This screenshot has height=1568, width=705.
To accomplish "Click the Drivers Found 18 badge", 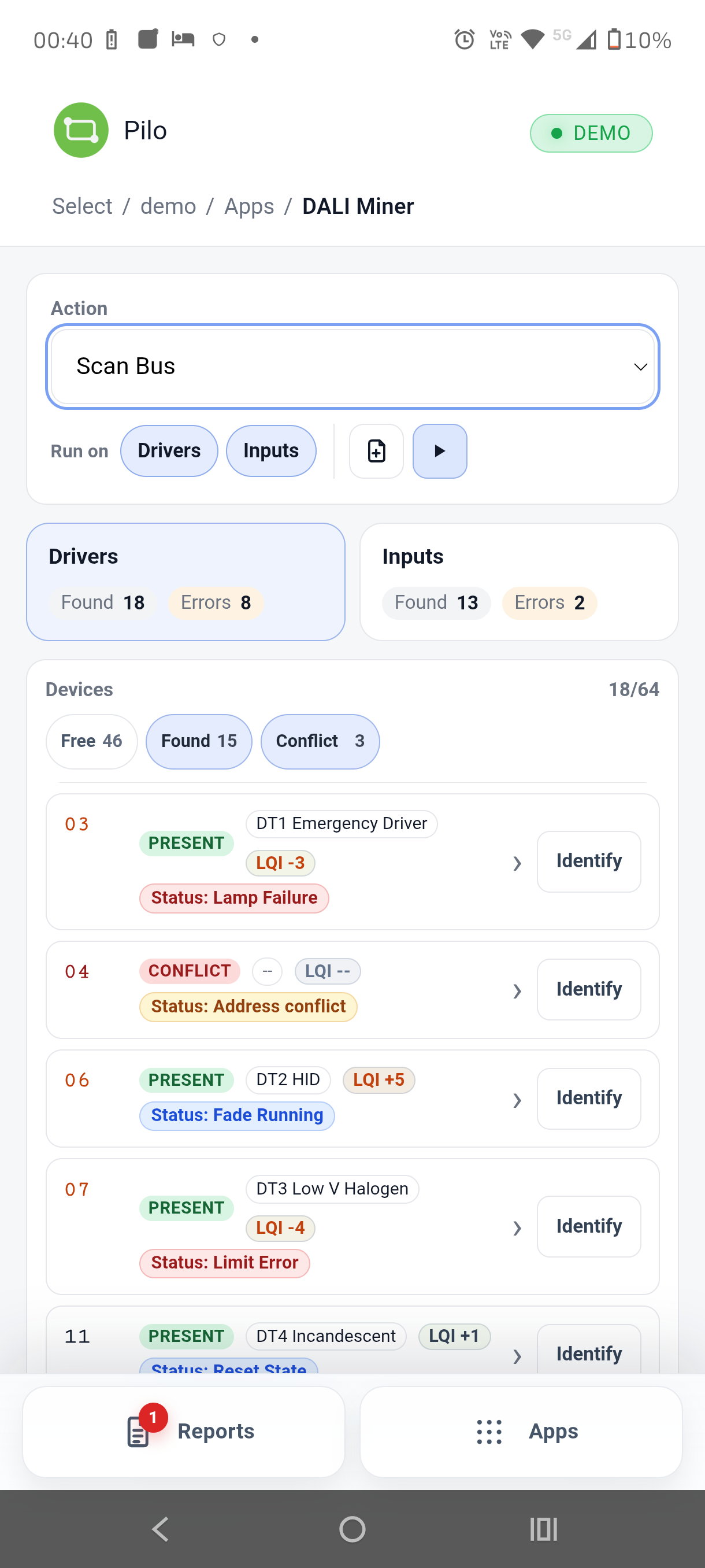I will (103, 602).
